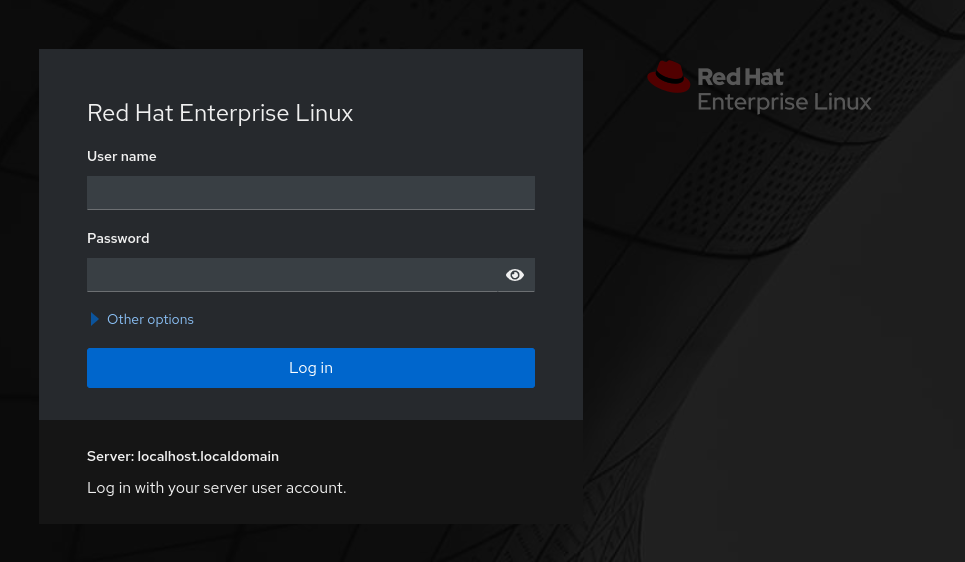Viewport: 965px width, 562px height.
Task: Click the User name field label
Action: click(122, 156)
